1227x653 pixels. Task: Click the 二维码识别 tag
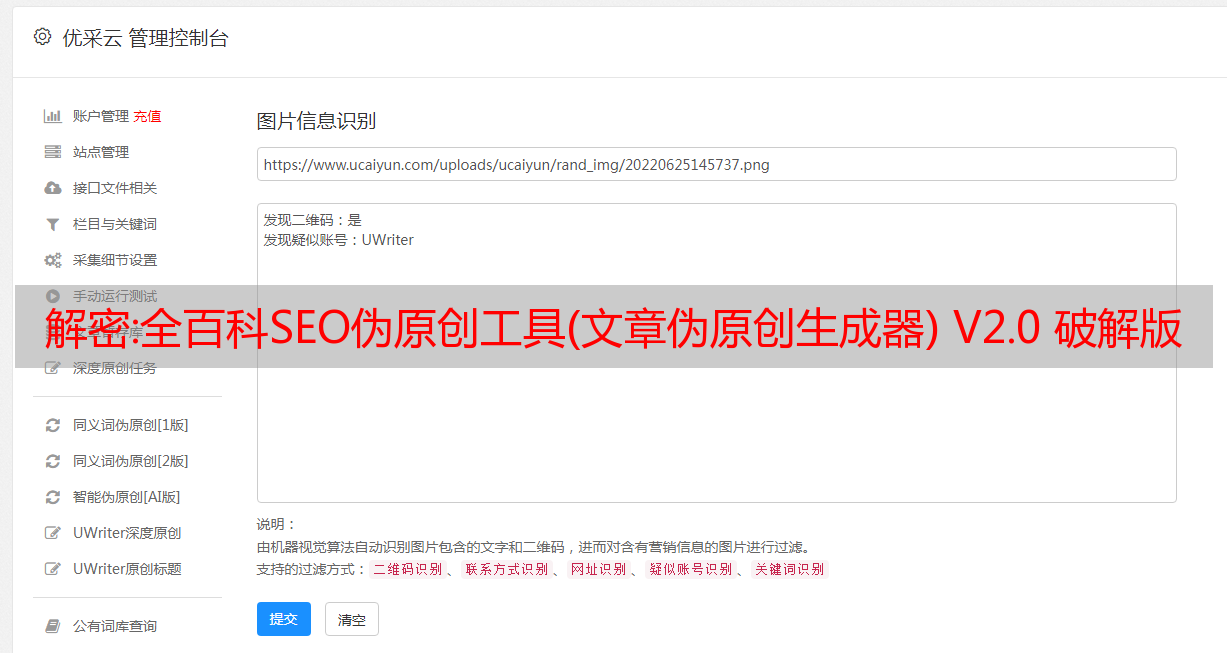pos(407,569)
